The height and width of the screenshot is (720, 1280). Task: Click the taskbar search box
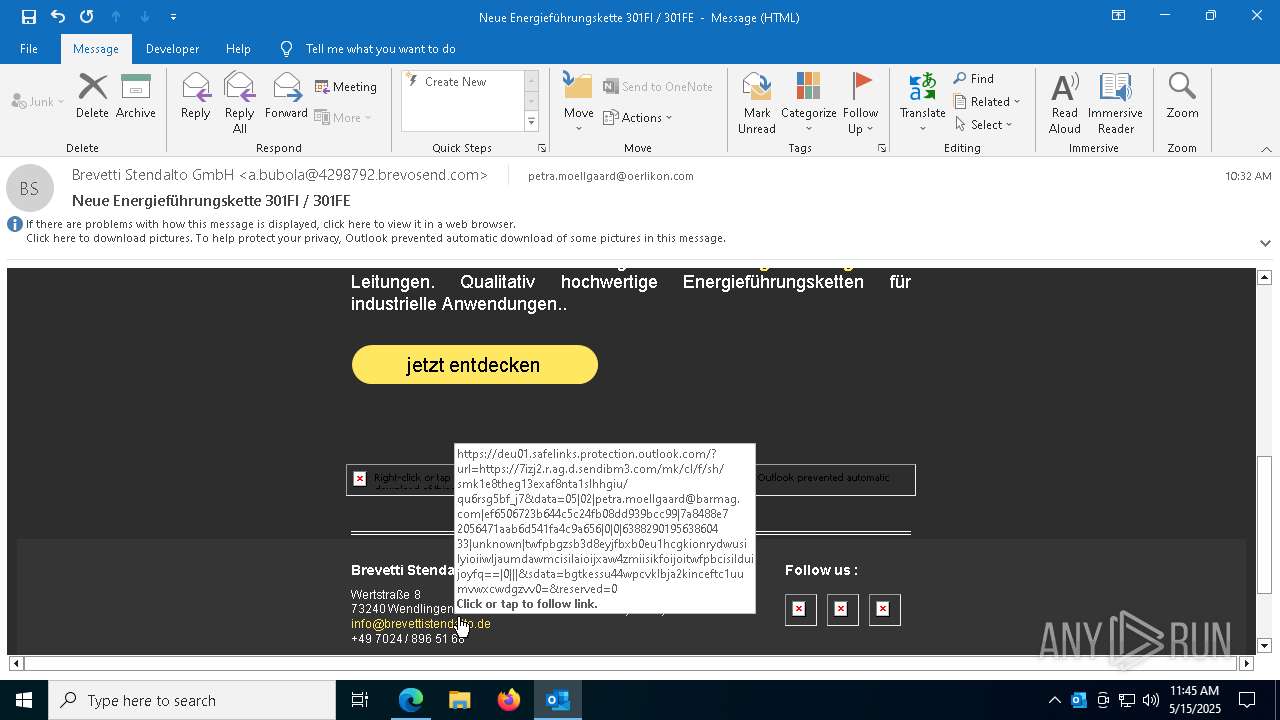pos(192,700)
